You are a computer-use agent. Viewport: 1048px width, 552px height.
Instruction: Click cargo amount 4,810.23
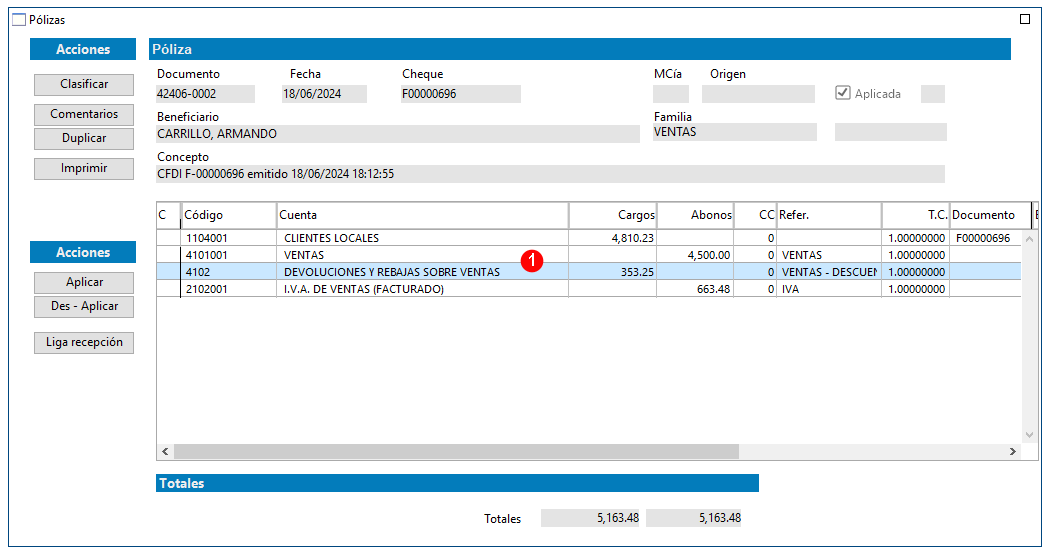point(613,238)
